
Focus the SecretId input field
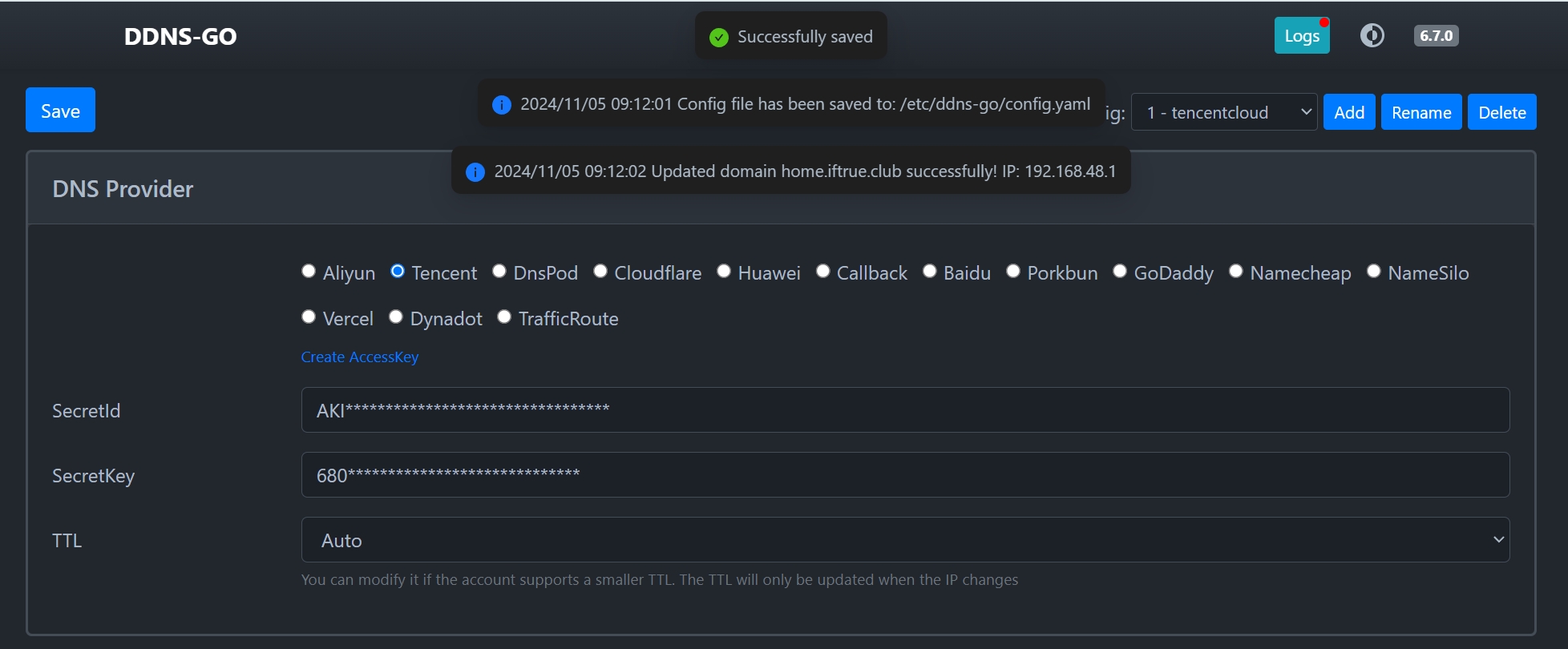tap(905, 410)
